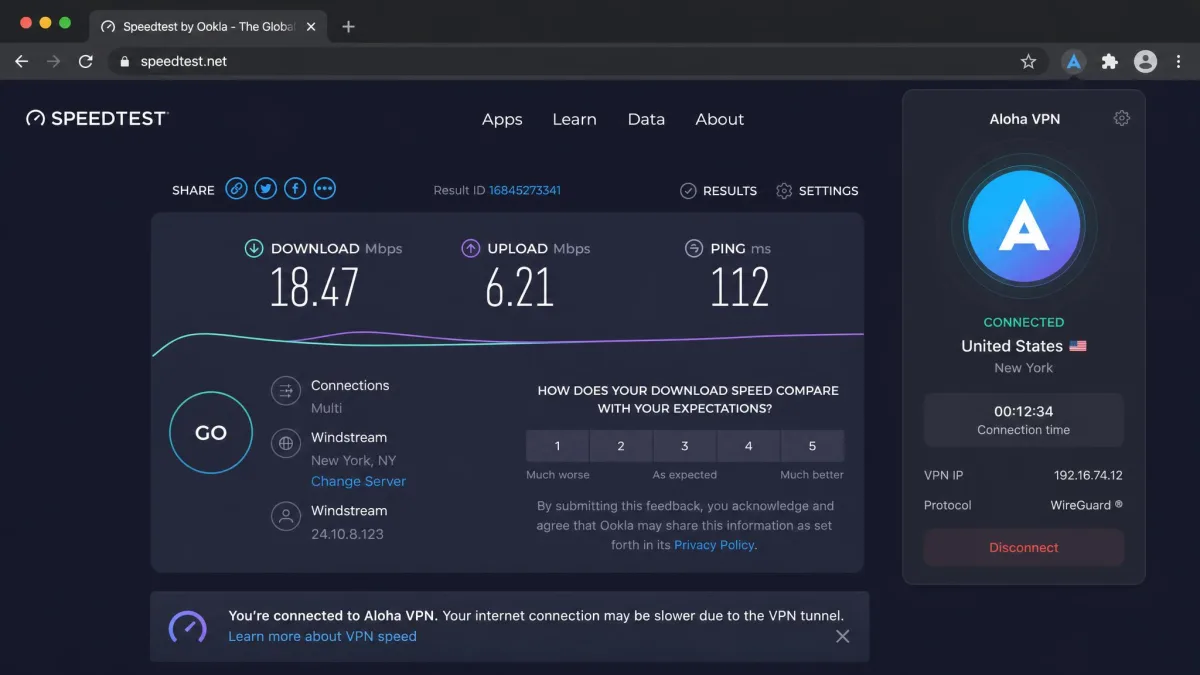The height and width of the screenshot is (675, 1200).
Task: Click the 112 ping value
Action: point(740,288)
